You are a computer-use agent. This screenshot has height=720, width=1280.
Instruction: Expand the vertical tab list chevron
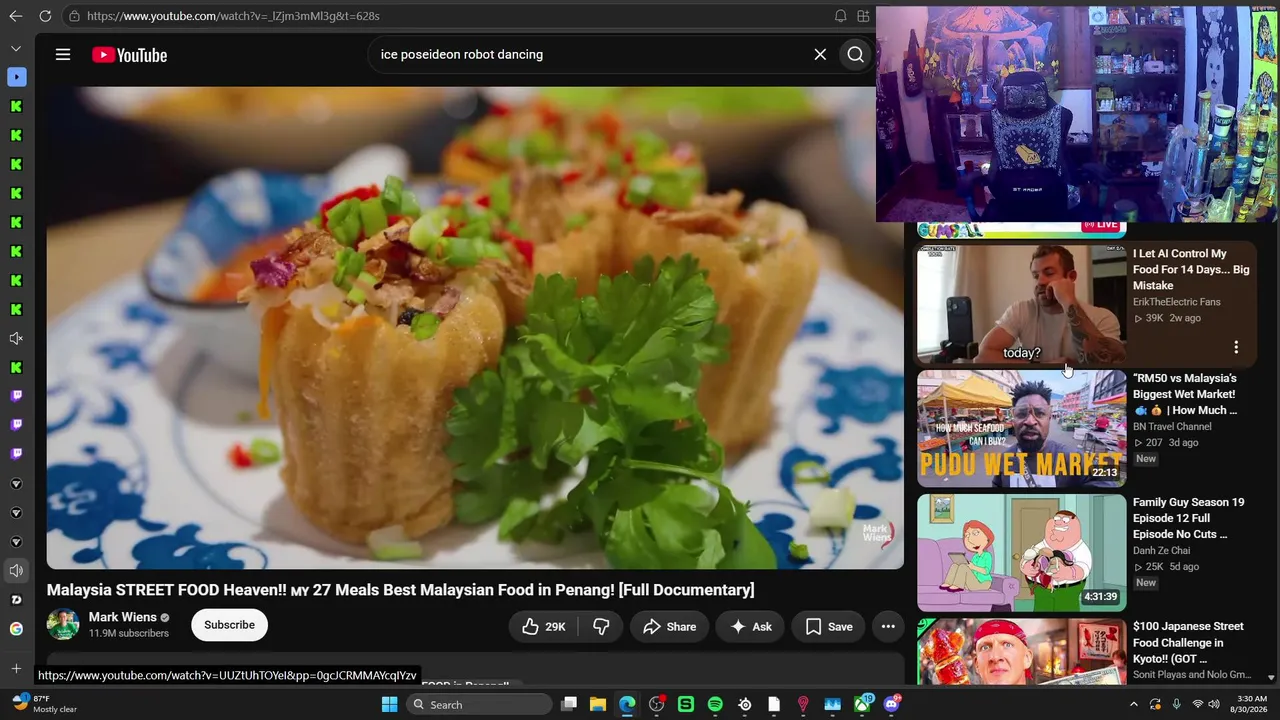point(16,48)
